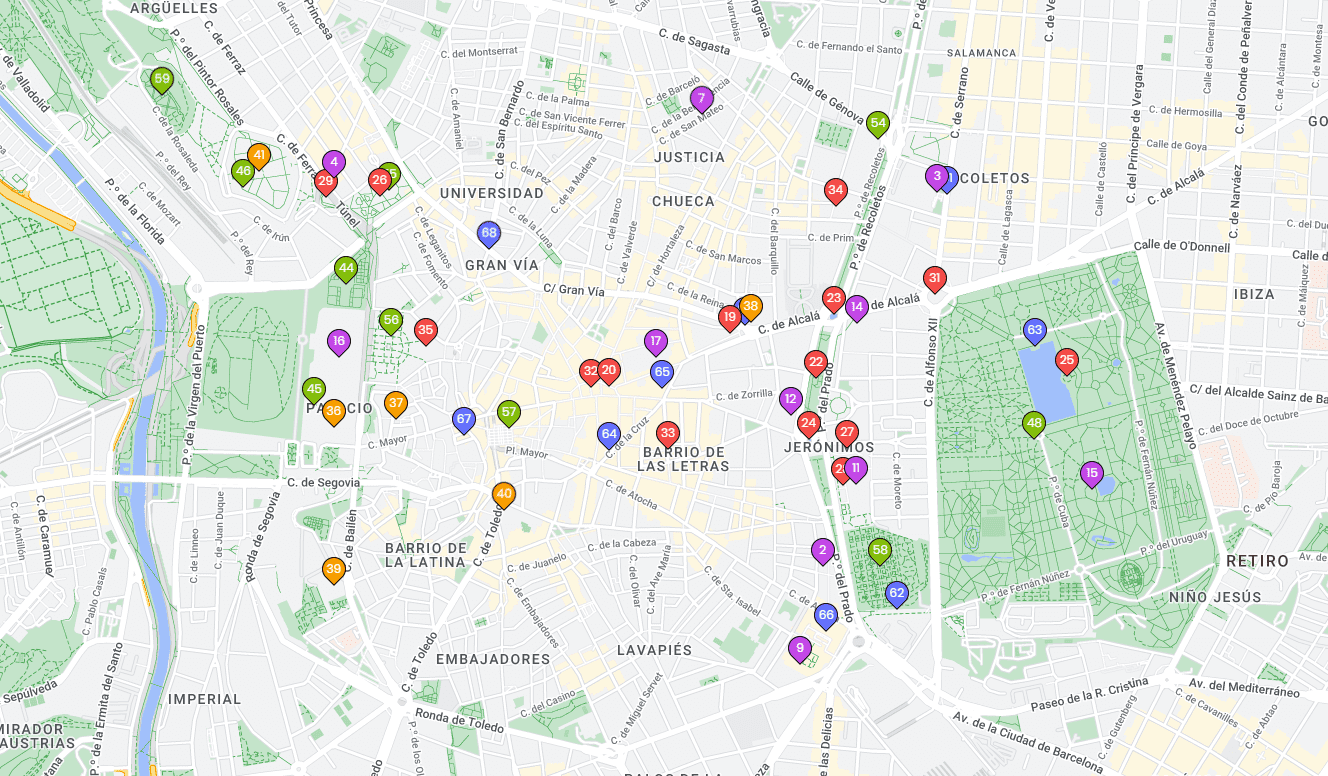Click red marker 33 in Barrio de las Letras
1328x776 pixels.
coord(668,433)
